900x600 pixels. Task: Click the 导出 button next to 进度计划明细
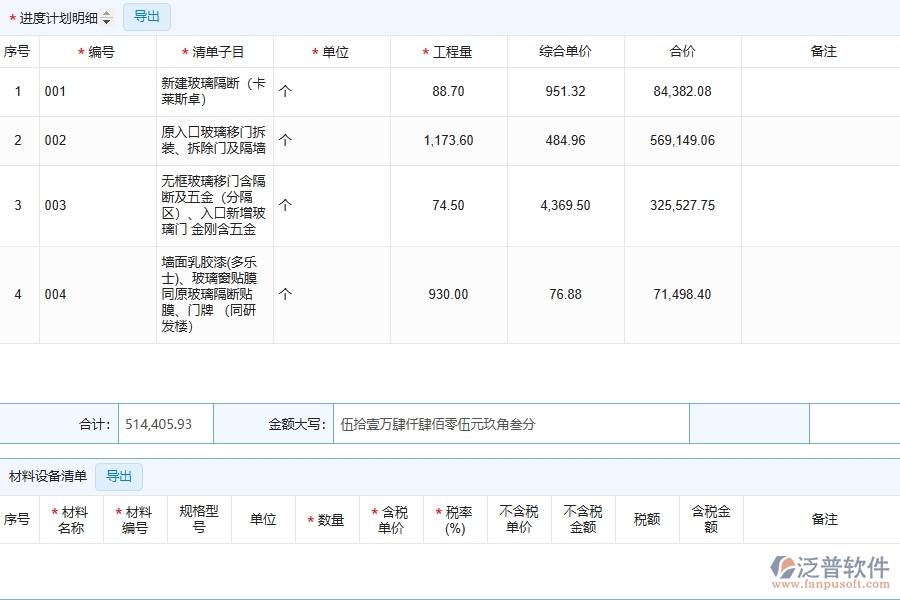pyautogui.click(x=146, y=16)
